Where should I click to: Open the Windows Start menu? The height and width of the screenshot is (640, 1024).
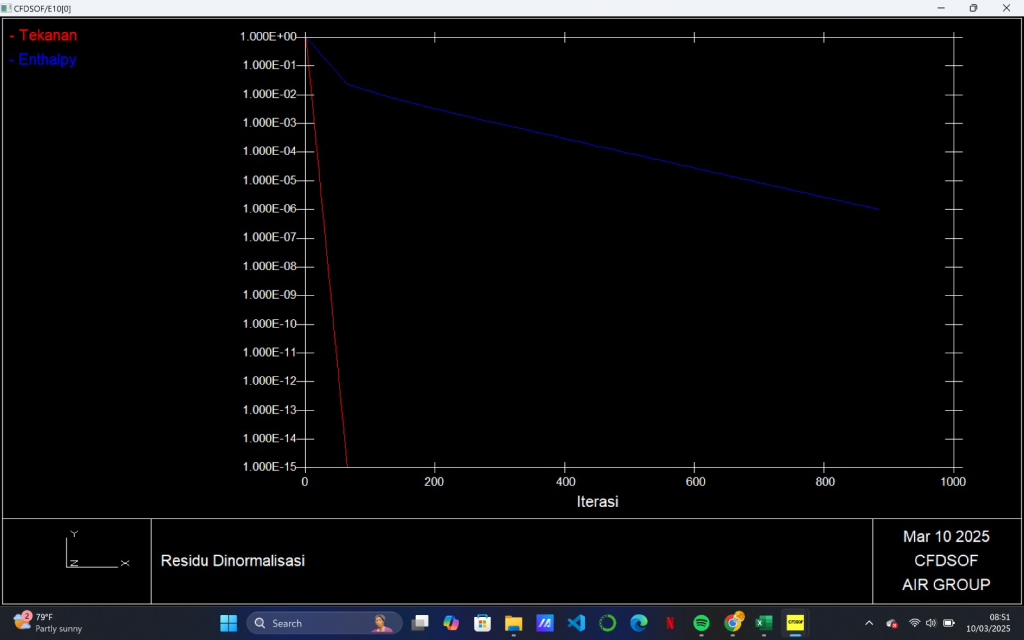coord(229,623)
